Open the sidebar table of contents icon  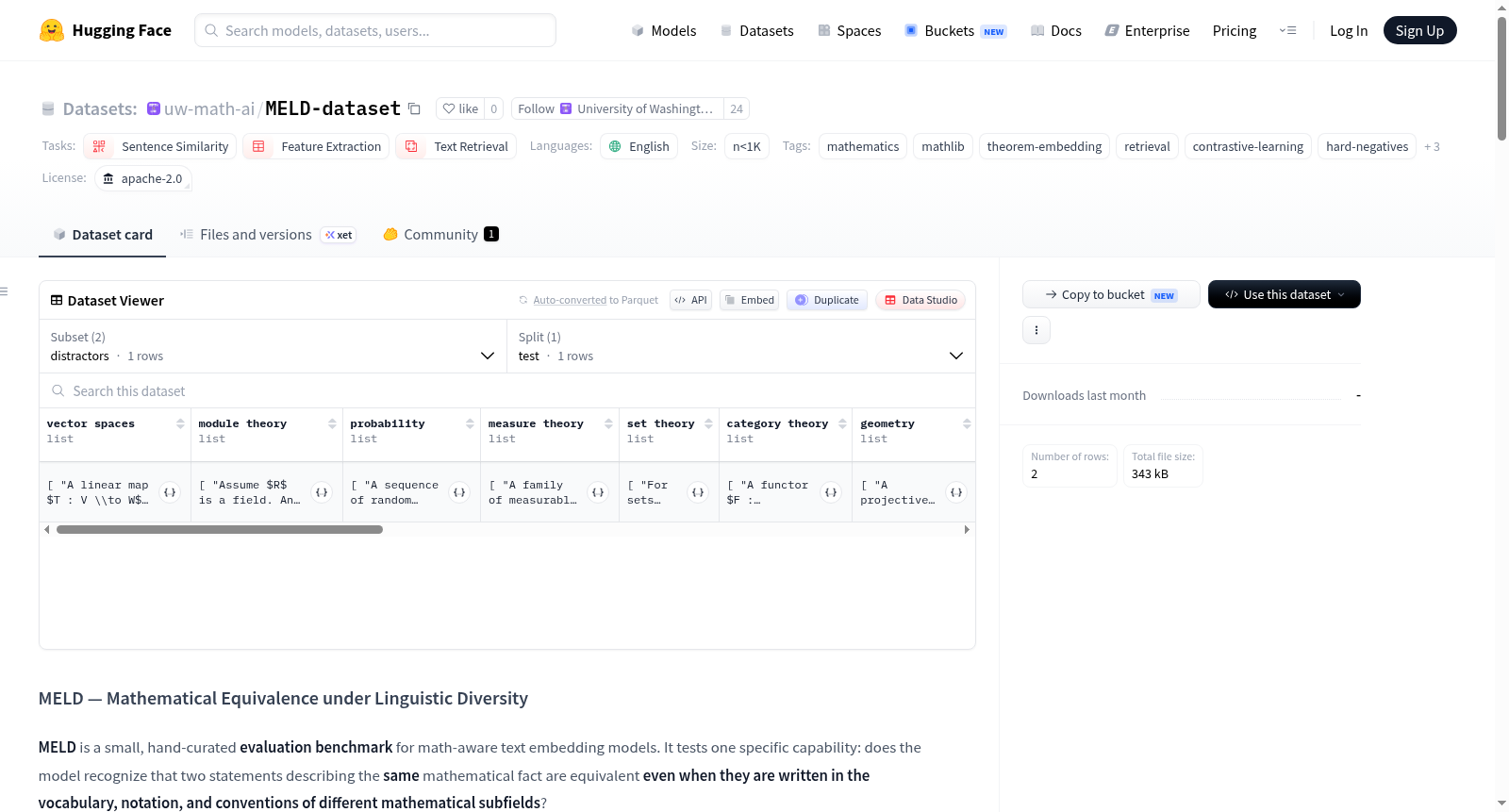point(5,291)
